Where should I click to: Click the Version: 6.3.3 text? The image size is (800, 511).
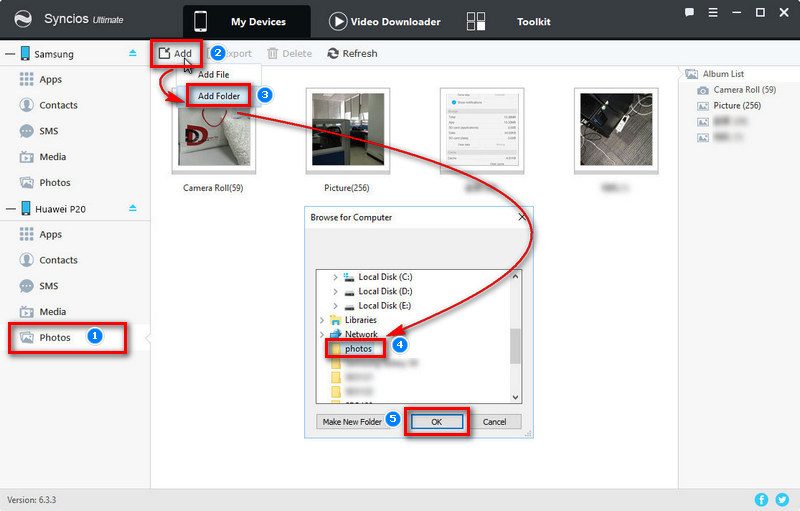coord(32,500)
